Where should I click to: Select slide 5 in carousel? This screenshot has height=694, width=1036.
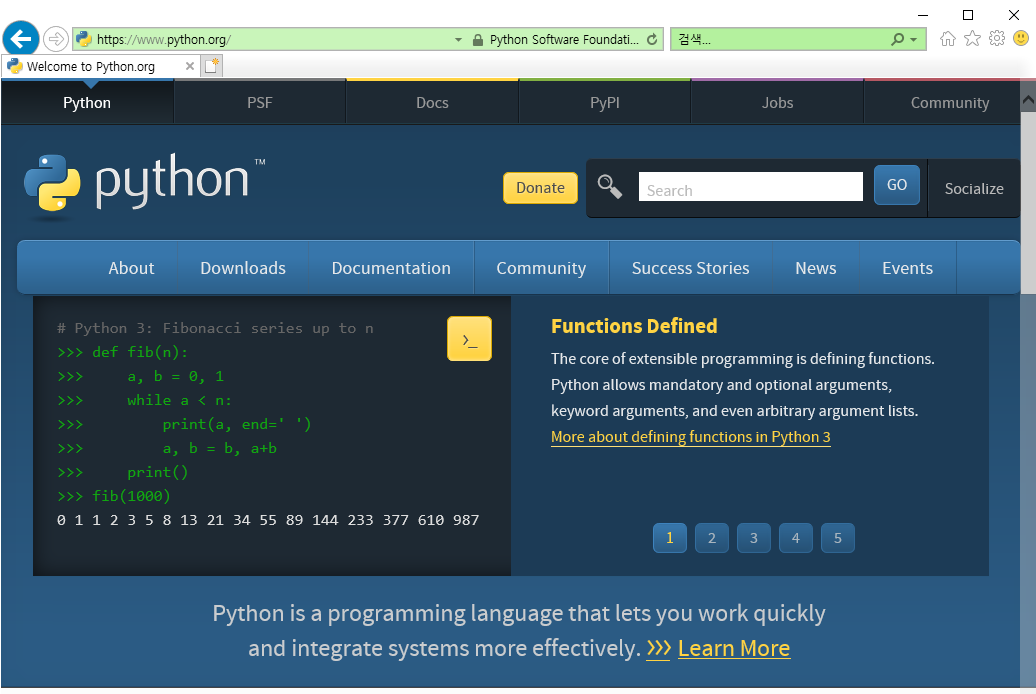click(838, 538)
